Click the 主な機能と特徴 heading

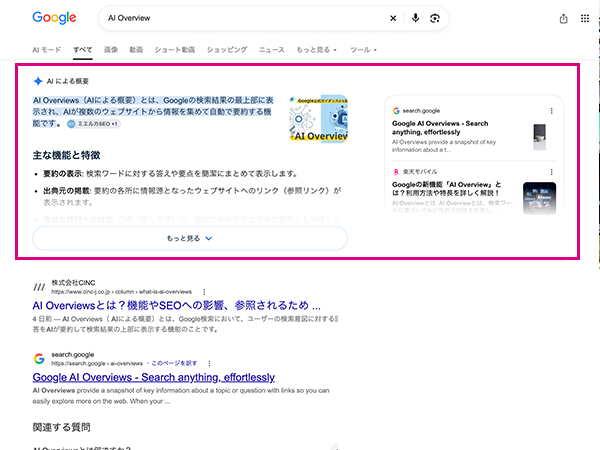67,155
